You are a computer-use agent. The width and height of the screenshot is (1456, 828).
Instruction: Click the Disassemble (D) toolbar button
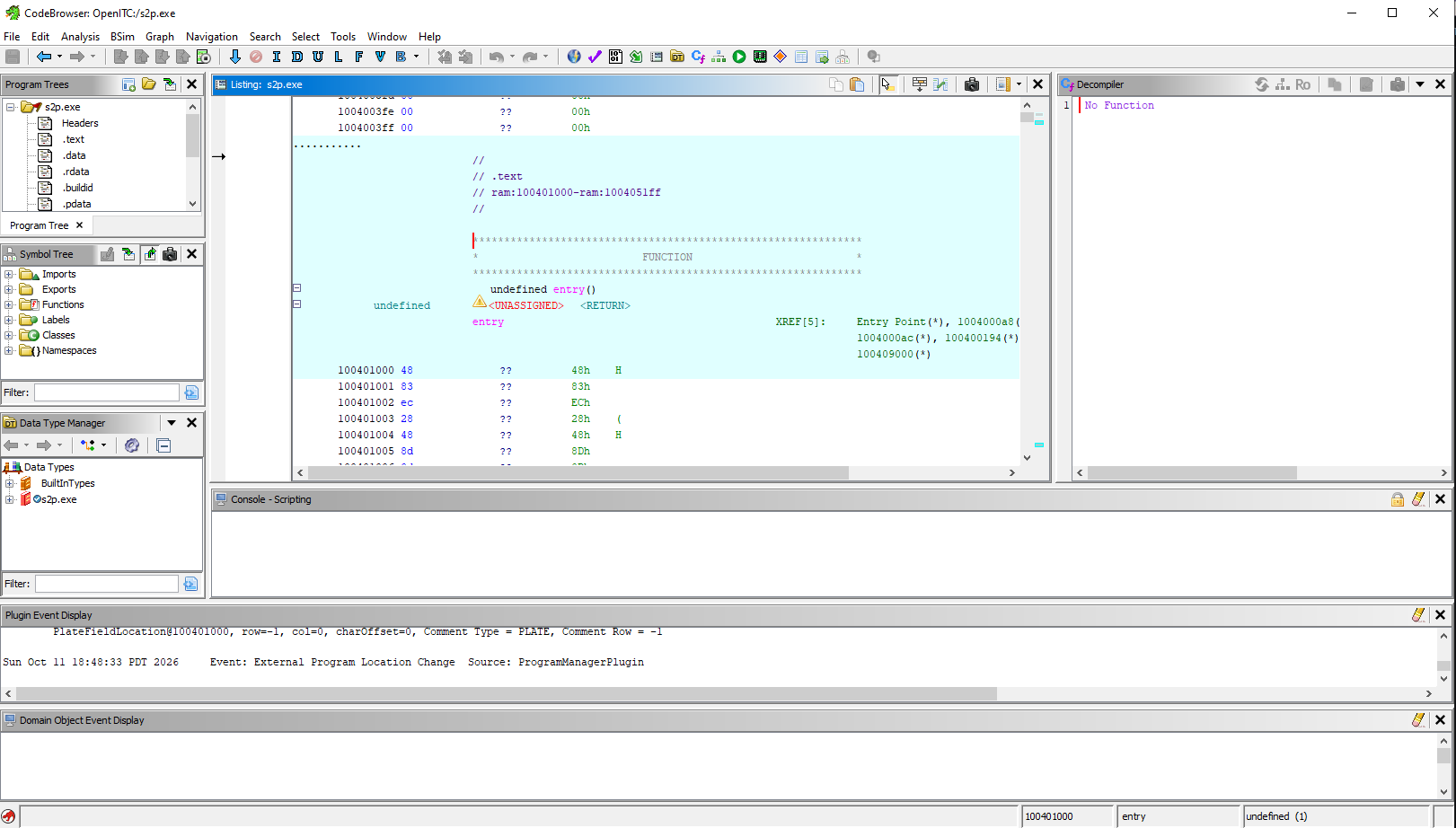tap(296, 57)
